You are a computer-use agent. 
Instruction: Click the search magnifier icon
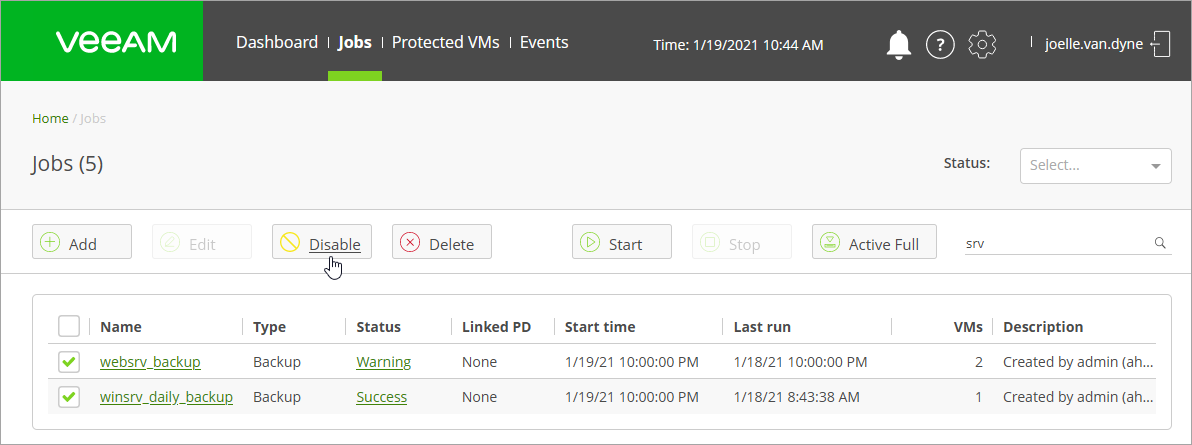tap(1160, 243)
